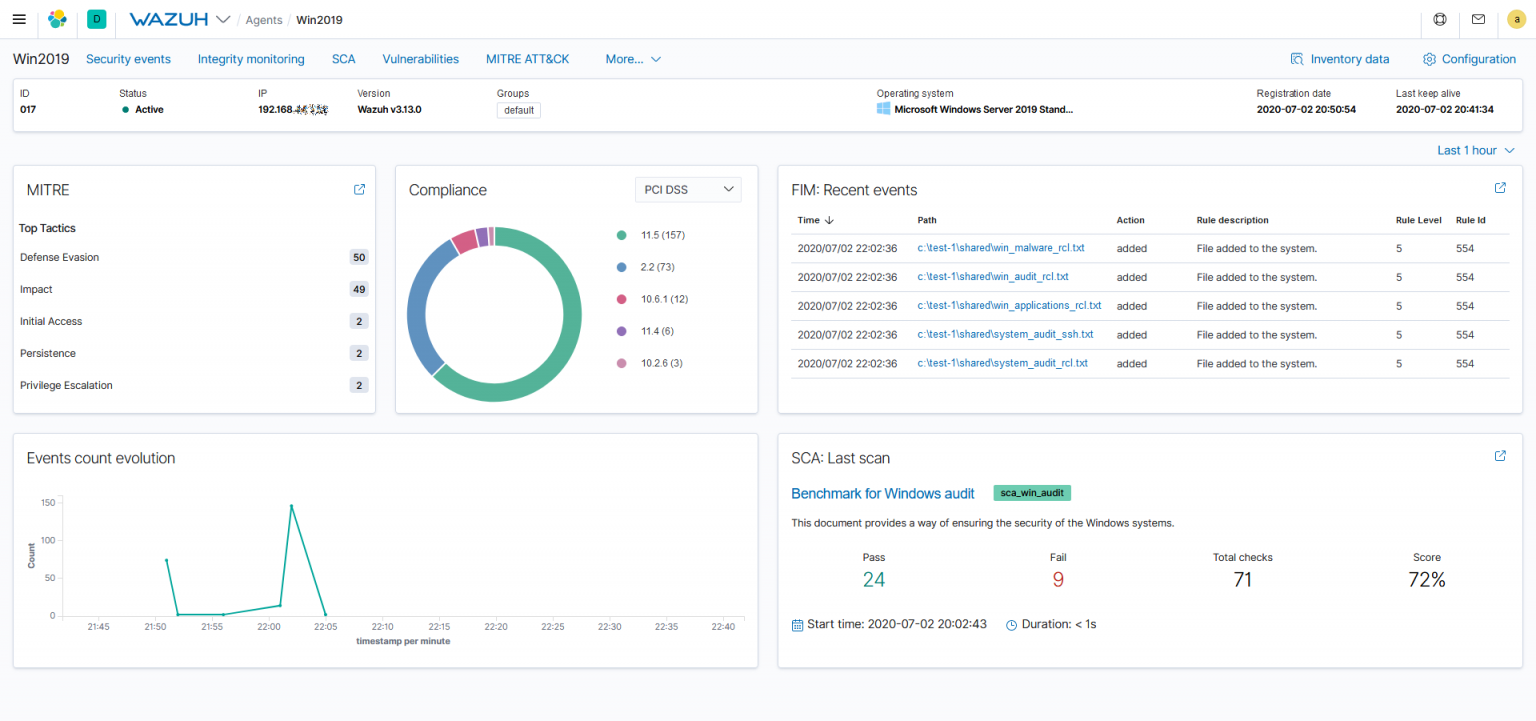Select the green 11.5 legend dot in Compliance chart
Screen dimensions: 1536x721
click(623, 234)
